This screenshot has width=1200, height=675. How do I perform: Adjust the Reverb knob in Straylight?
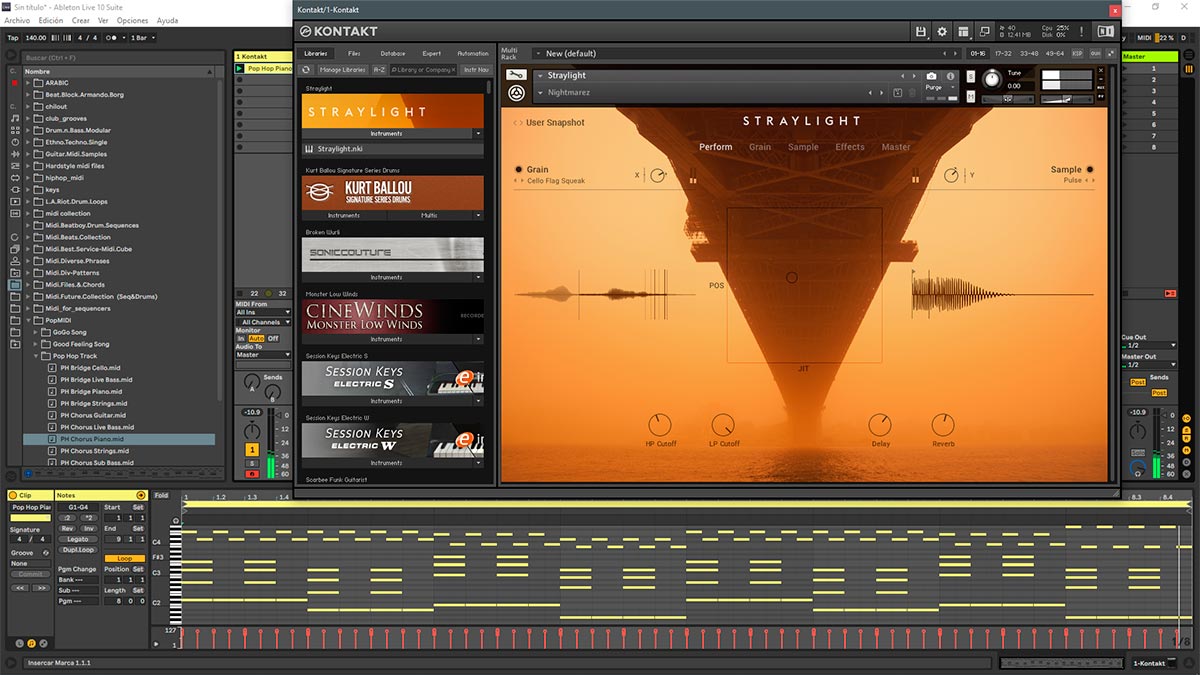click(x=943, y=425)
